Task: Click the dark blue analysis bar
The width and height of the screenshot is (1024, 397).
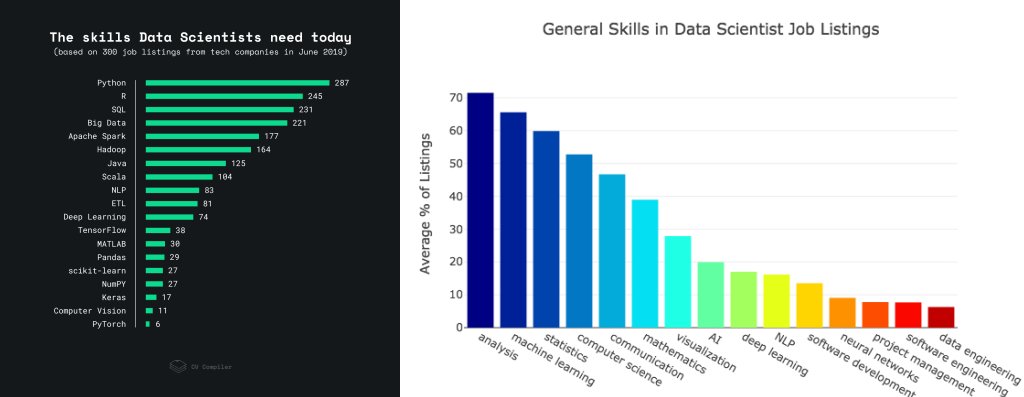Action: (x=481, y=210)
